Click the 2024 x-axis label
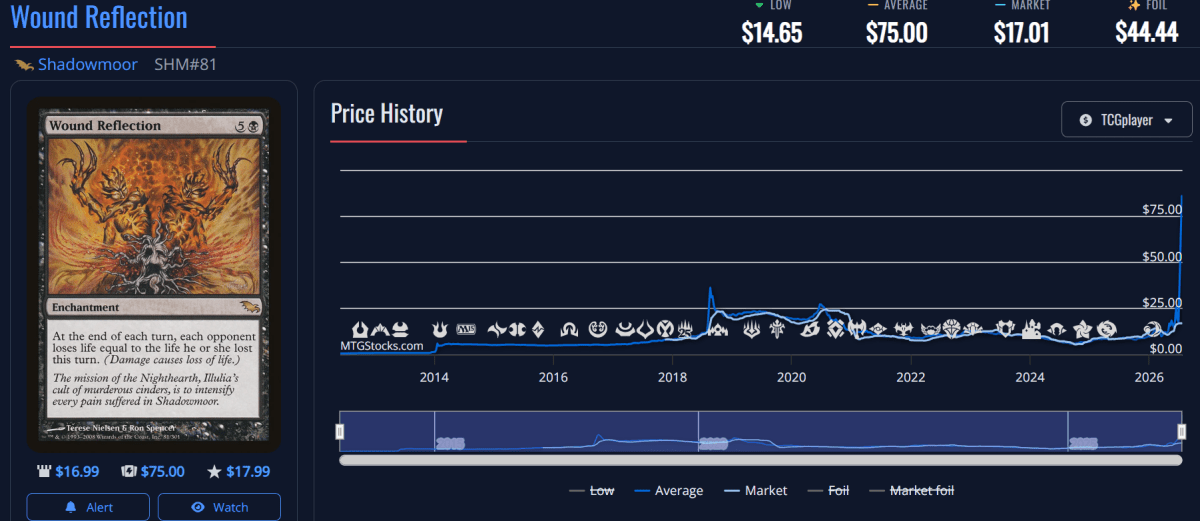The width and height of the screenshot is (1200, 521). 1030,377
